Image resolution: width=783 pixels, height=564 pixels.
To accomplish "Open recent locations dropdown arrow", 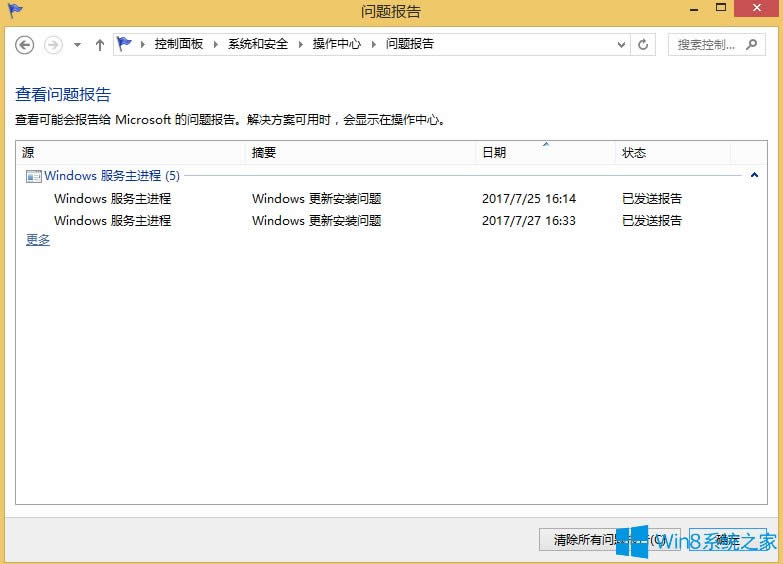I will pos(77,45).
